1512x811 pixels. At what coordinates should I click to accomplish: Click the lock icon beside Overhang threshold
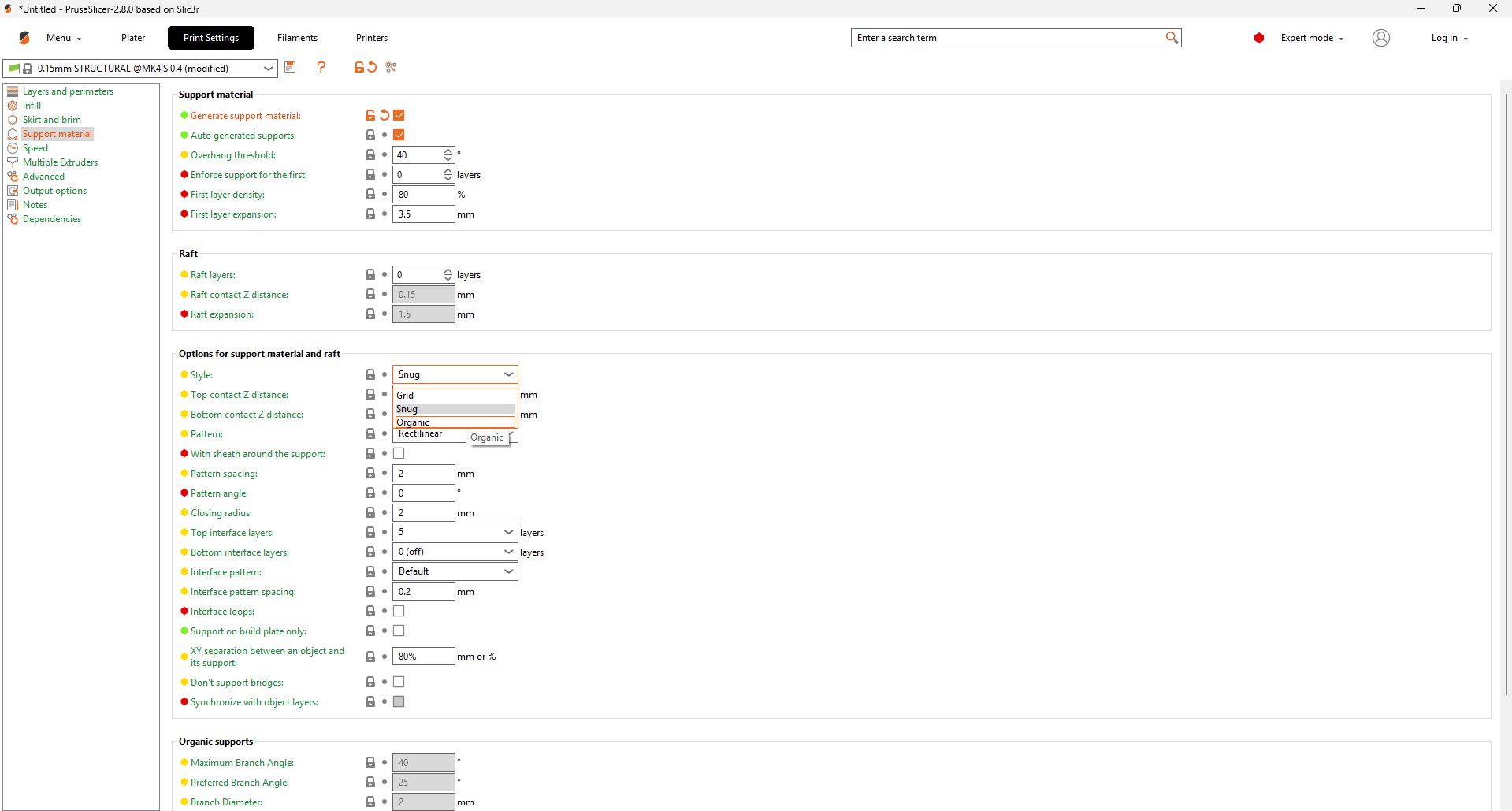click(x=370, y=155)
